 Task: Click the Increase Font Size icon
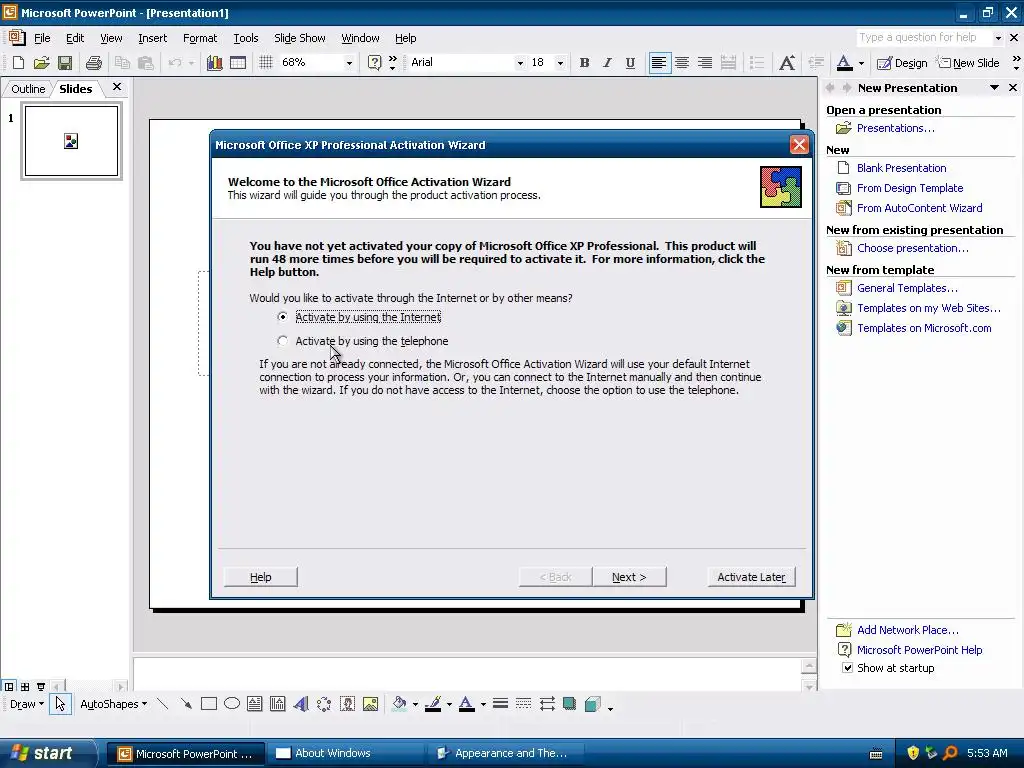787,63
